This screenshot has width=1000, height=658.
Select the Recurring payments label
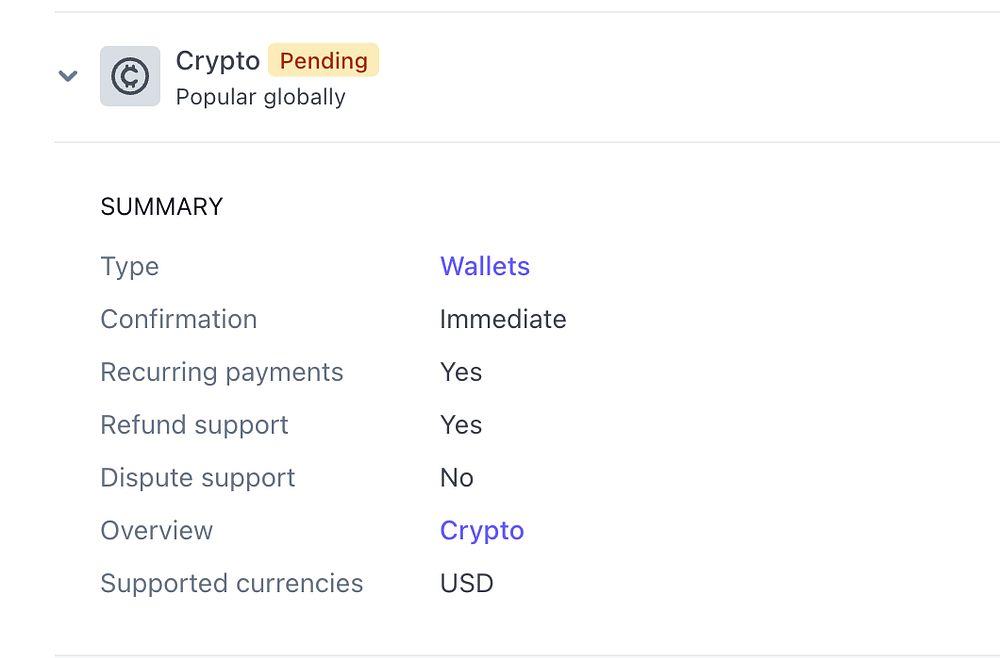(222, 372)
